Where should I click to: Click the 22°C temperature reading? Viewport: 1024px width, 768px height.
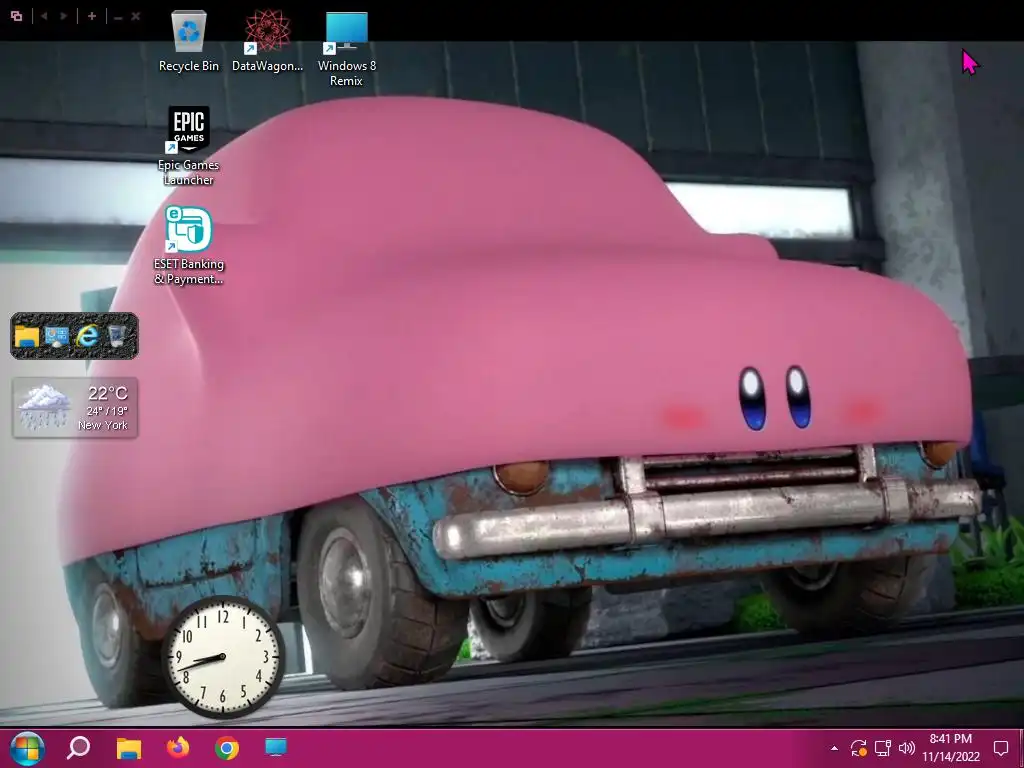tap(108, 393)
